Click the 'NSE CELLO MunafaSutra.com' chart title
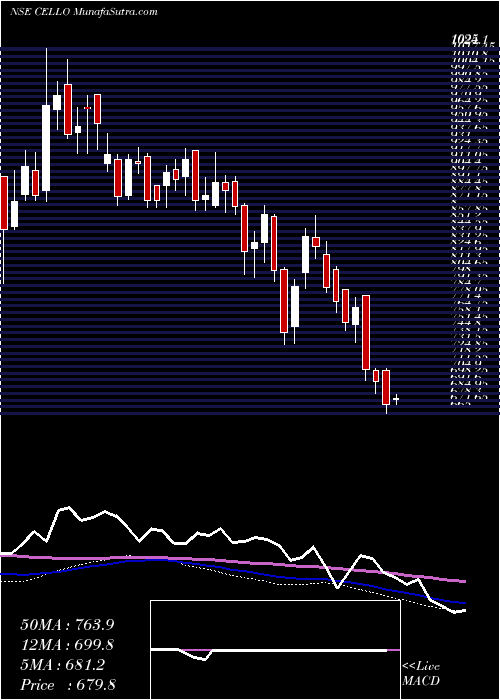500x700 pixels. (83, 12)
